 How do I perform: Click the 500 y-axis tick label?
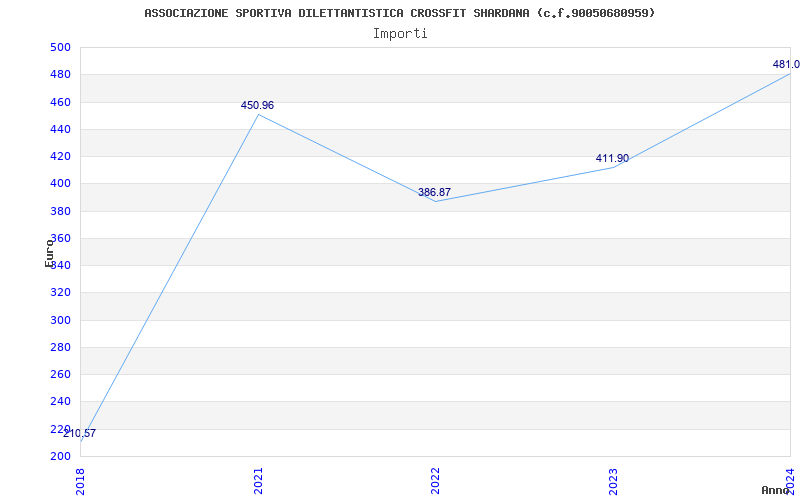pyautogui.click(x=60, y=47)
